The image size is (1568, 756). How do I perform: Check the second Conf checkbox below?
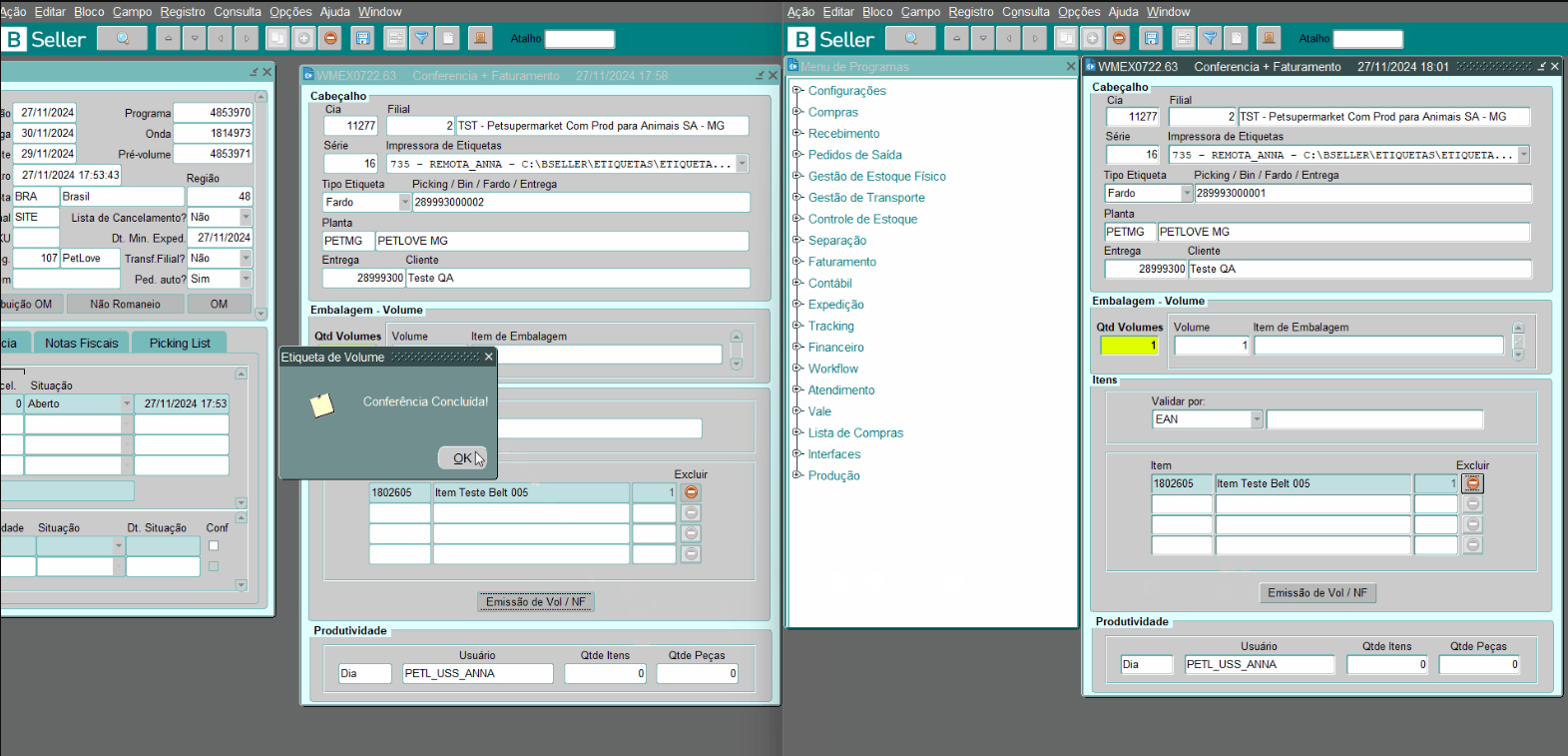tap(214, 566)
